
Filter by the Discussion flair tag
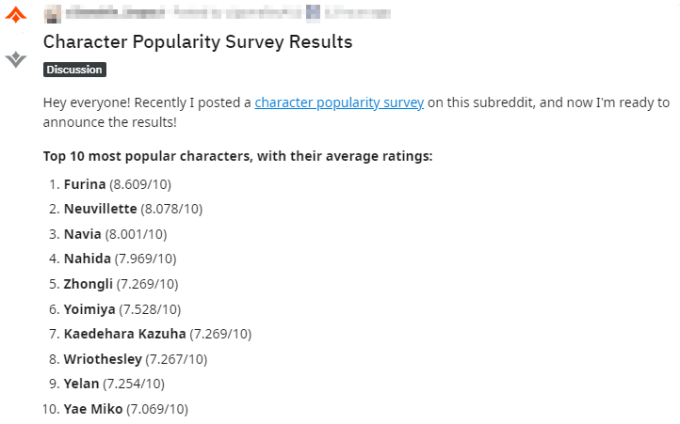tap(74, 70)
